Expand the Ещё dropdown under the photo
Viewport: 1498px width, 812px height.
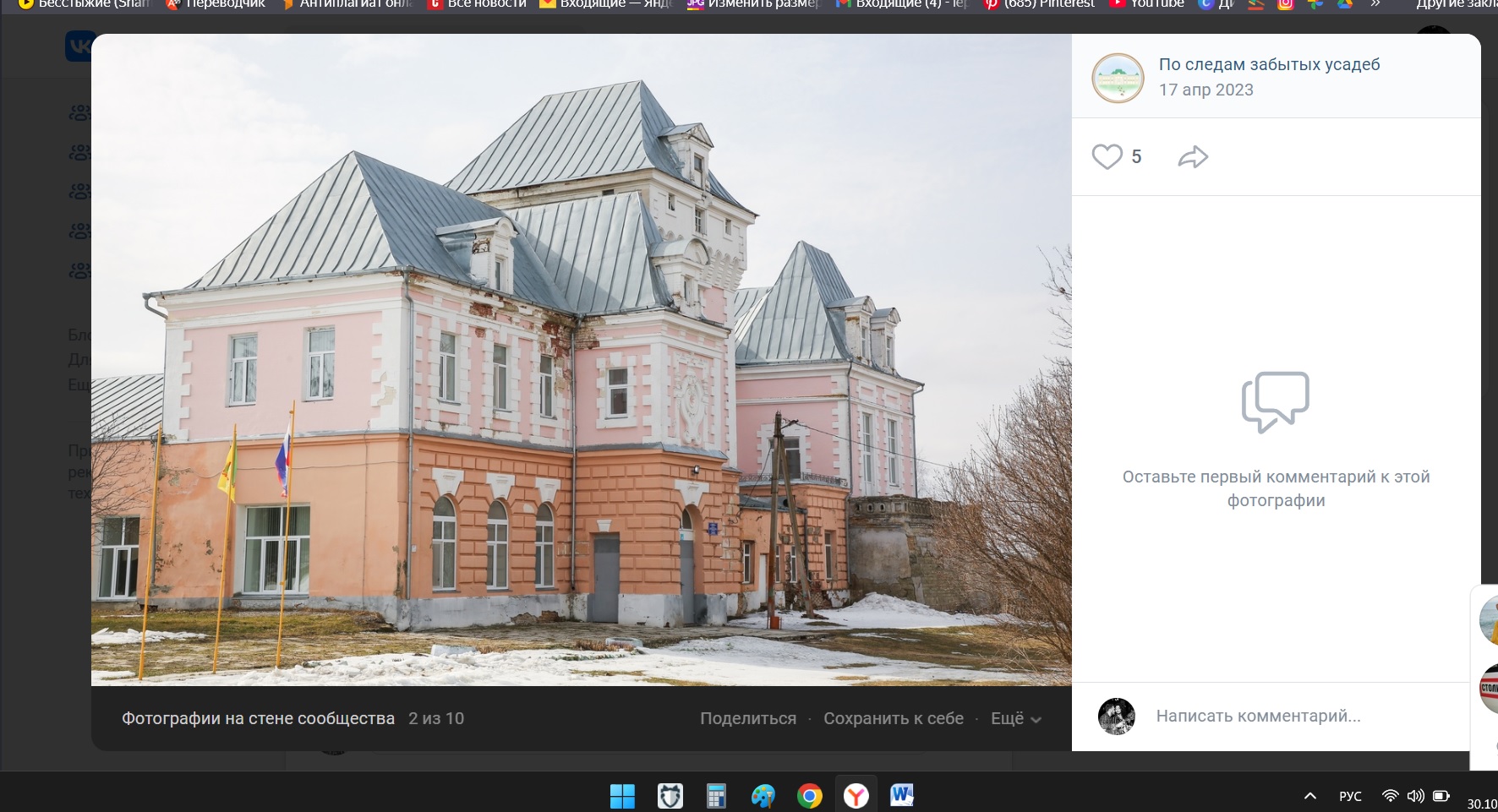[x=1015, y=718]
